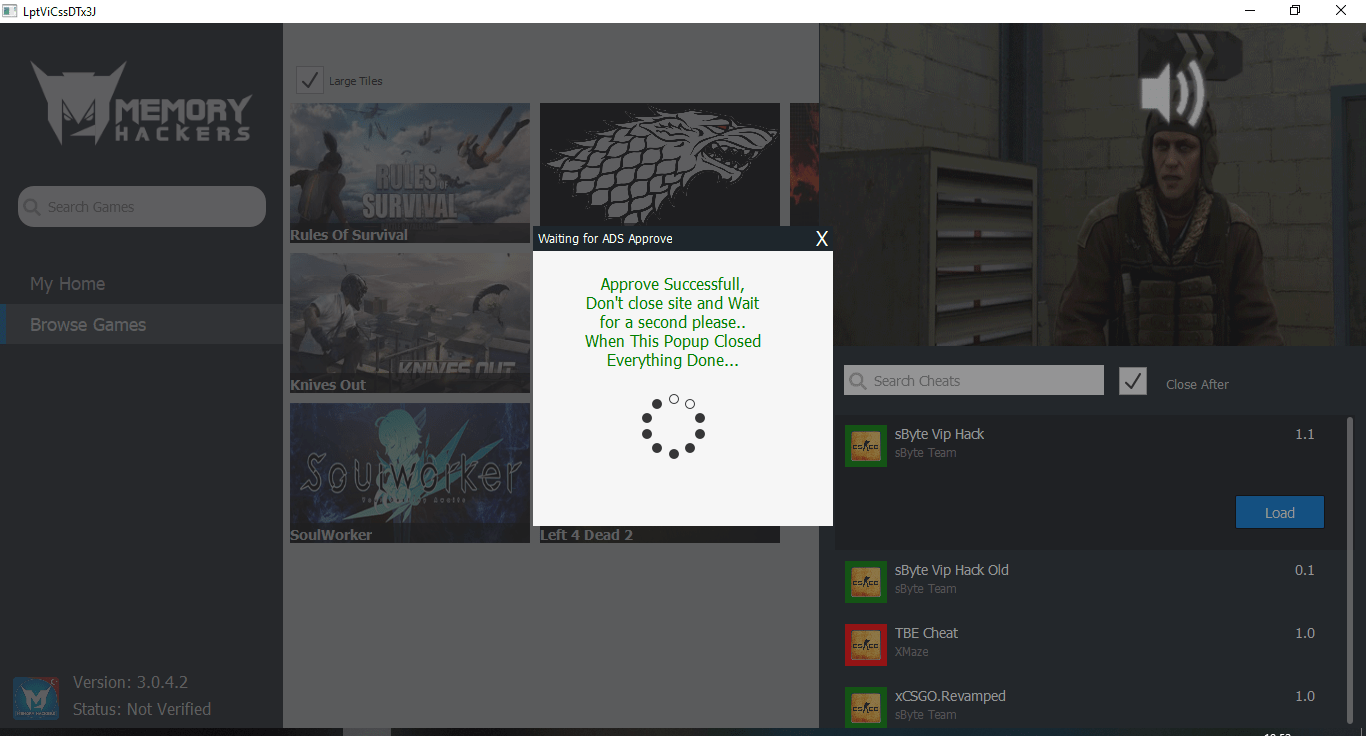The image size is (1366, 736).
Task: Click the sByte Vip Hack title text
Action: [940, 434]
